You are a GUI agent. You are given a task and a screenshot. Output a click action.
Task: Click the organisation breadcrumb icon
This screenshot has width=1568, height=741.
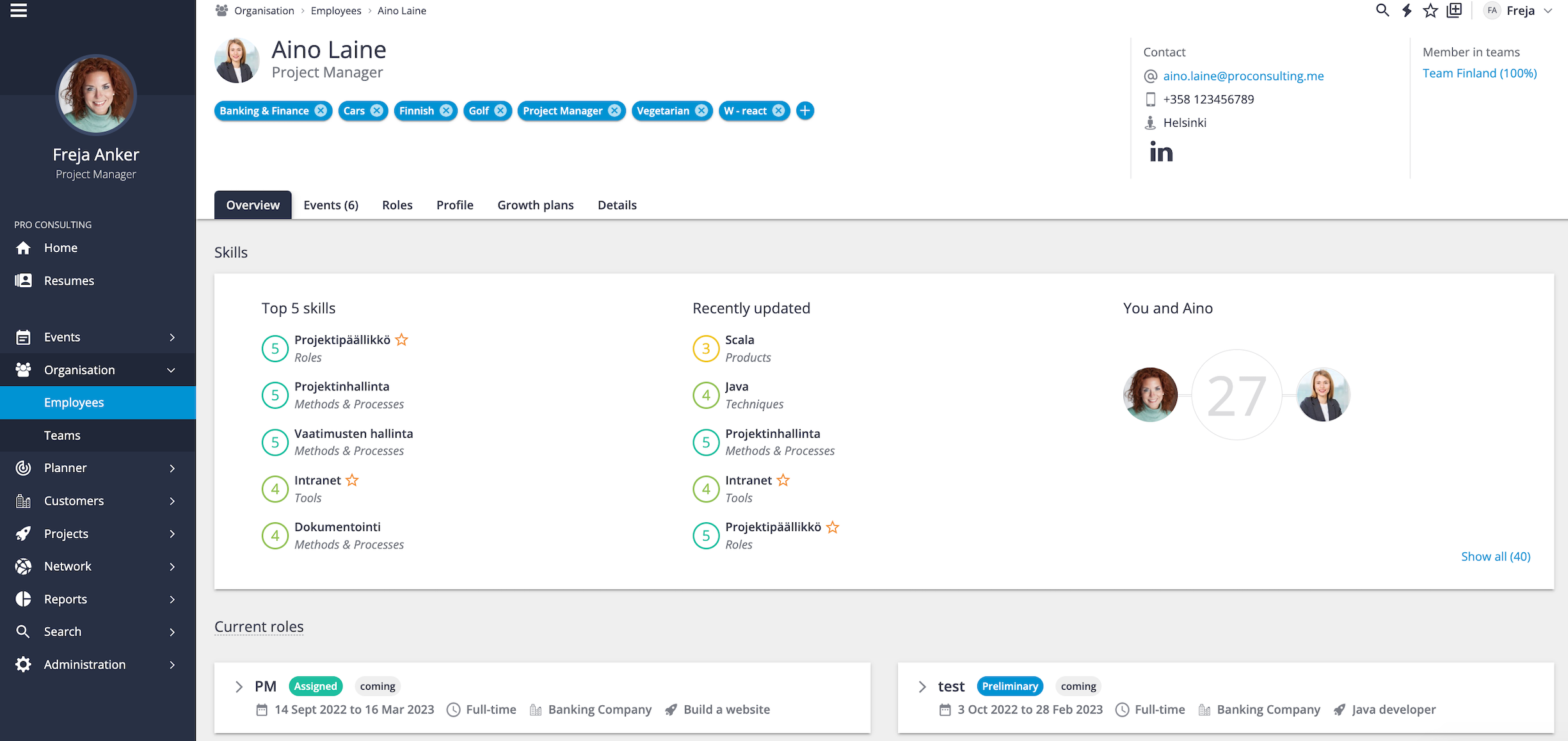pyautogui.click(x=221, y=10)
